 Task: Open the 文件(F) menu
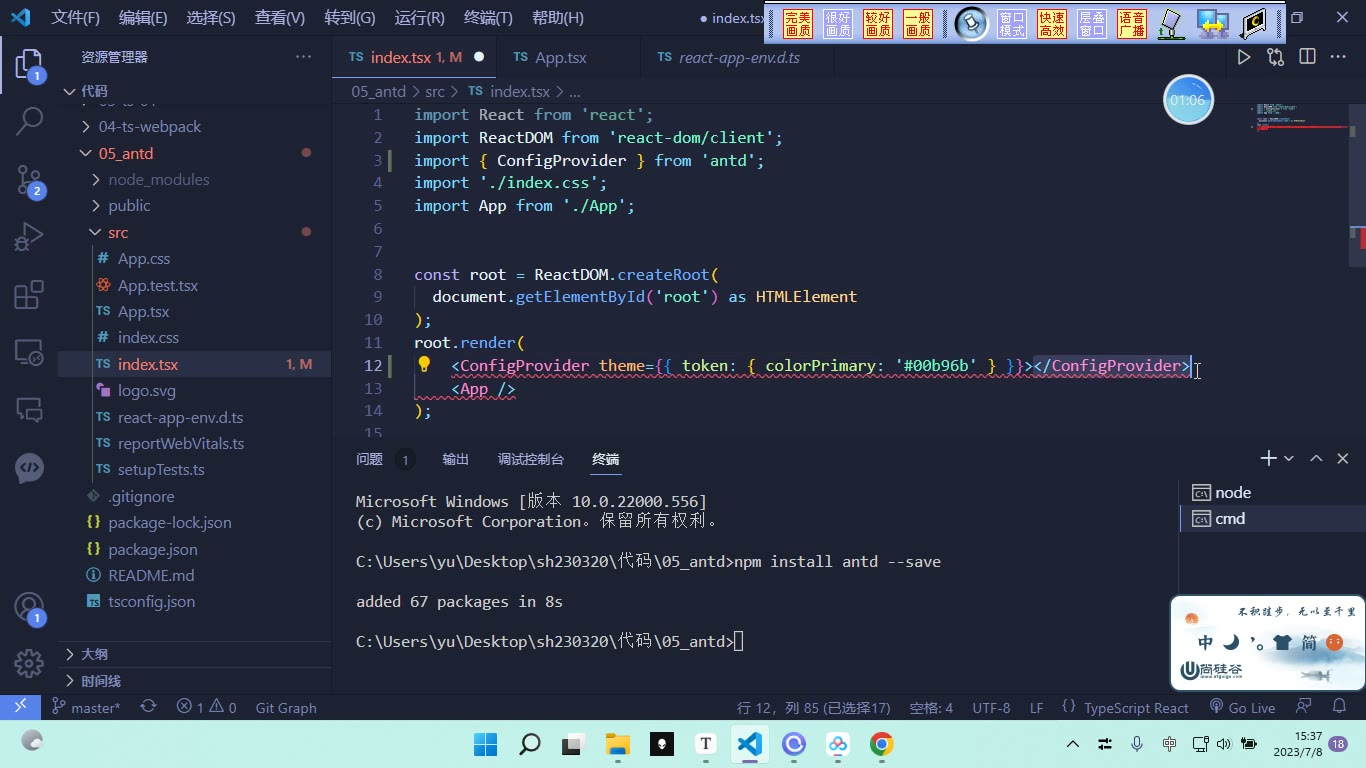[x=76, y=18]
